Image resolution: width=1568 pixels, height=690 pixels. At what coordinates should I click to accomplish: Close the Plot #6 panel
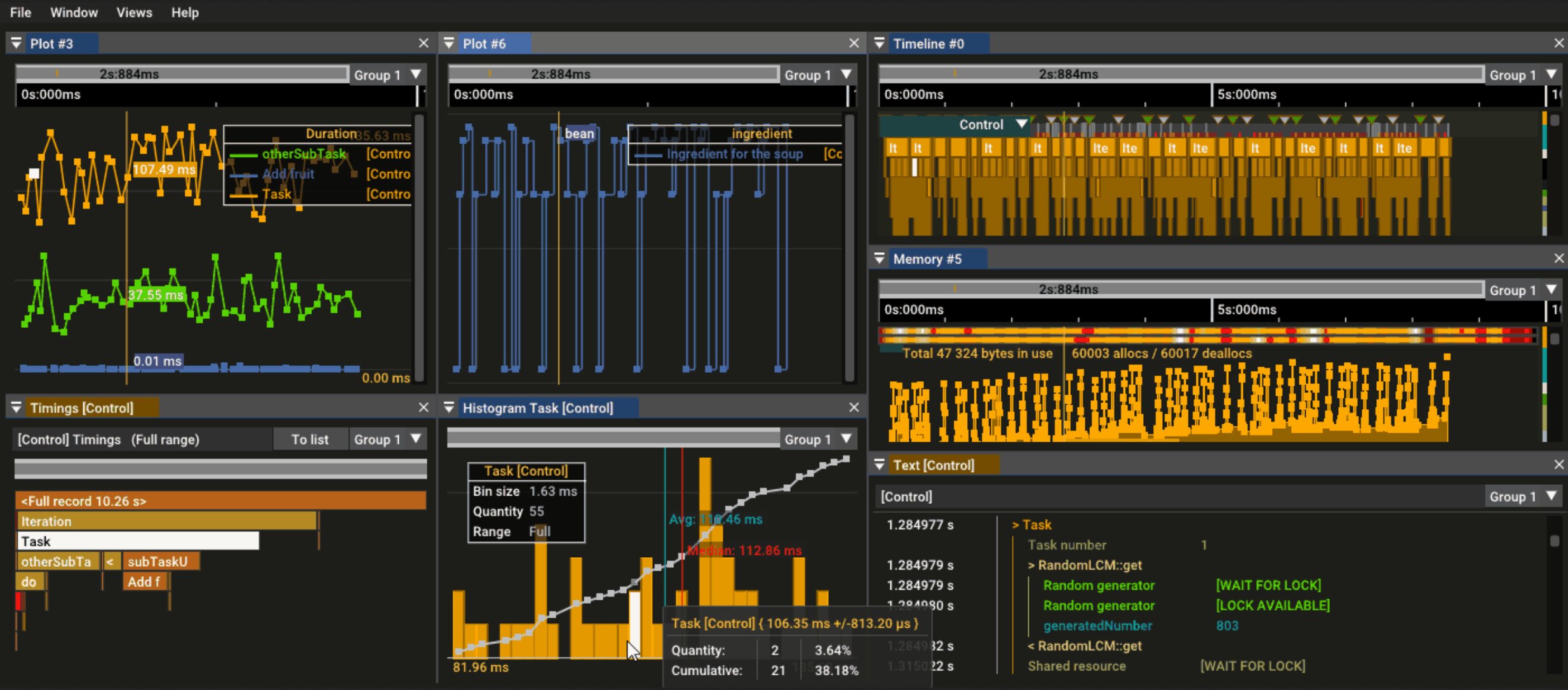click(854, 43)
